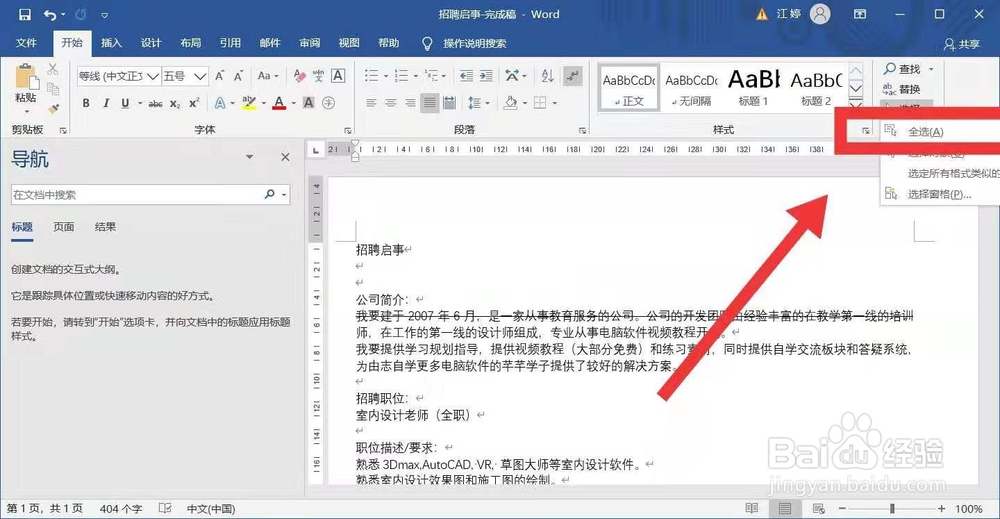The image size is (1000, 519).
Task: Click the Undo arrow icon
Action: pos(50,14)
